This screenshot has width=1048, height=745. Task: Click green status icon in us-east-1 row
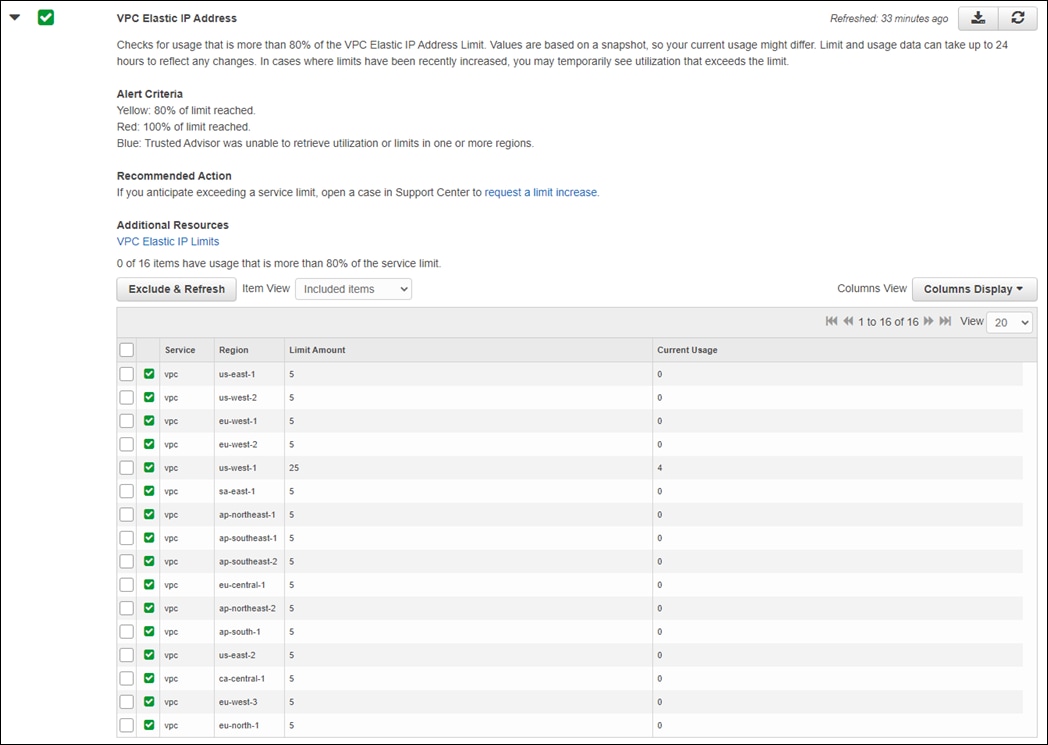coord(149,374)
